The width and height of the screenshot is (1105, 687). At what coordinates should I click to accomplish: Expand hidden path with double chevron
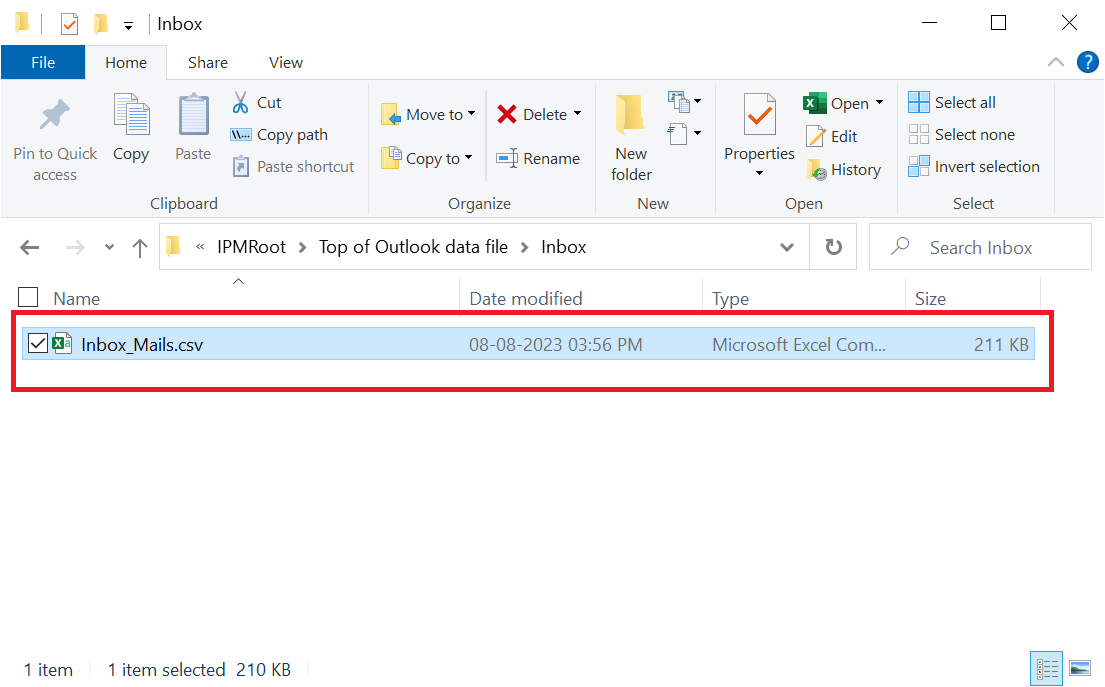tap(200, 247)
